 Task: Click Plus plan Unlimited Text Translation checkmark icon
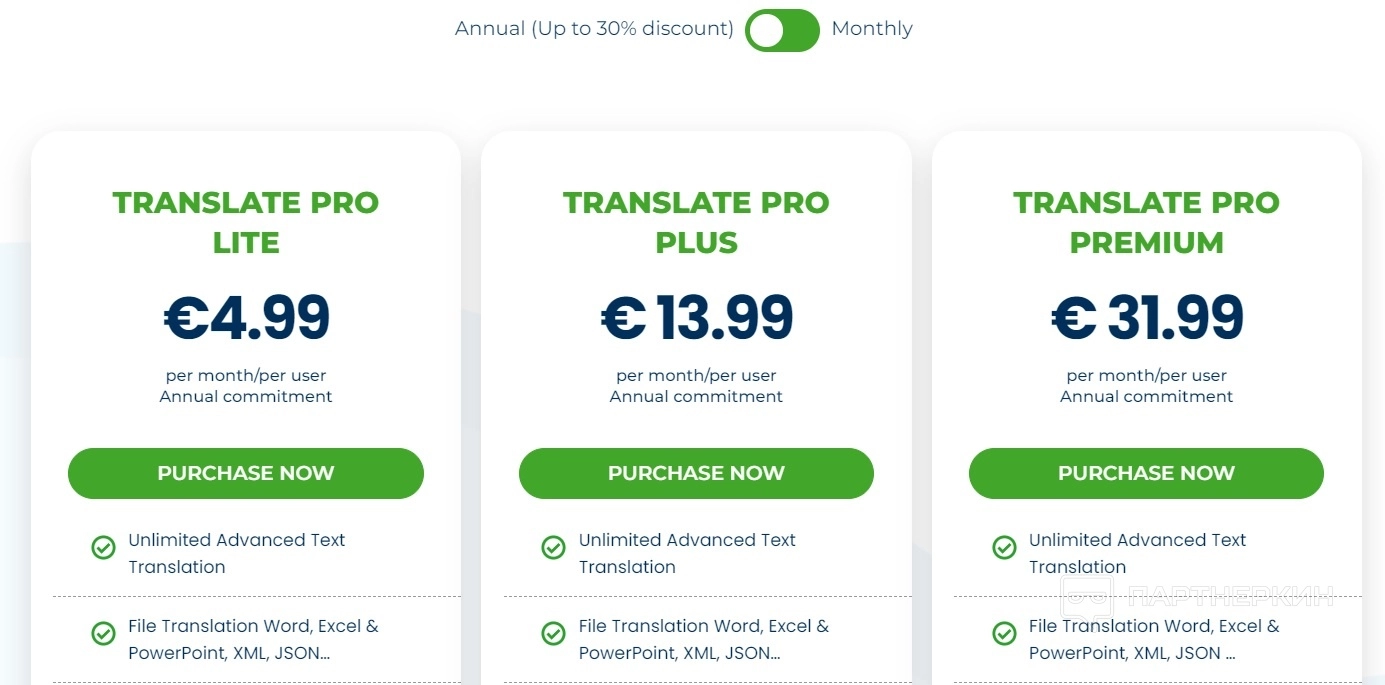(x=553, y=547)
